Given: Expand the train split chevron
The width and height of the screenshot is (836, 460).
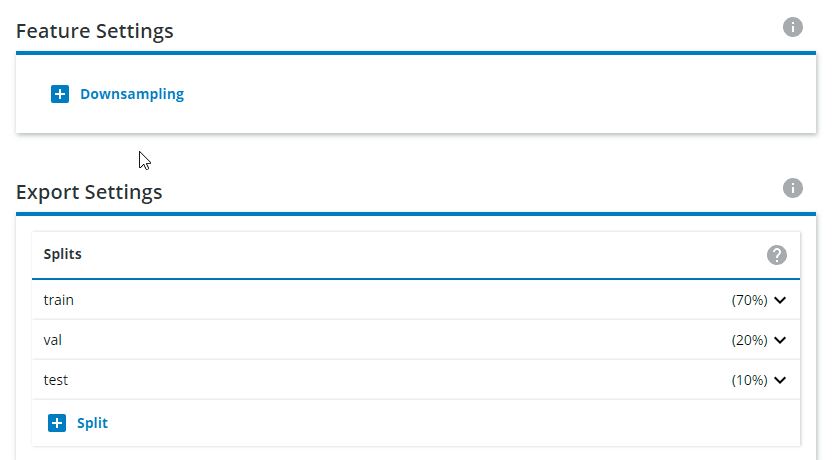Looking at the screenshot, I should click(x=781, y=300).
